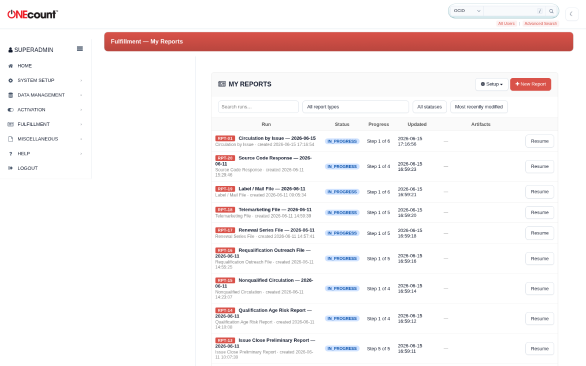This screenshot has width=586, height=366.
Task: Click the RPT-19 badge
Action: pyautogui.click(x=225, y=189)
